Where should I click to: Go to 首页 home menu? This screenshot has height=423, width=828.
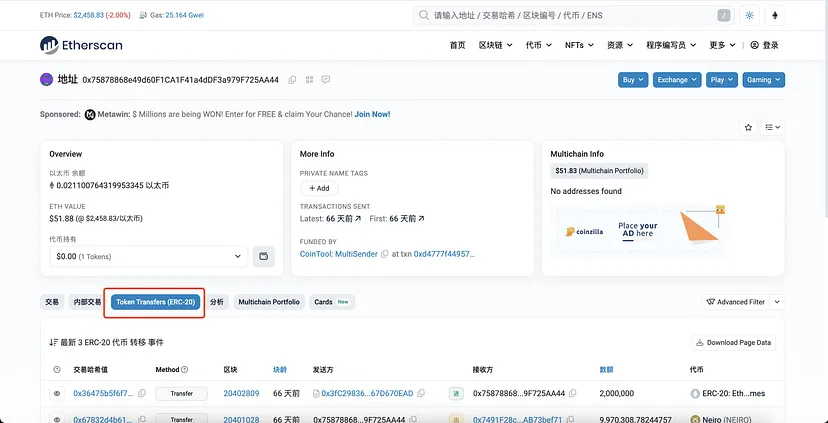pos(457,45)
